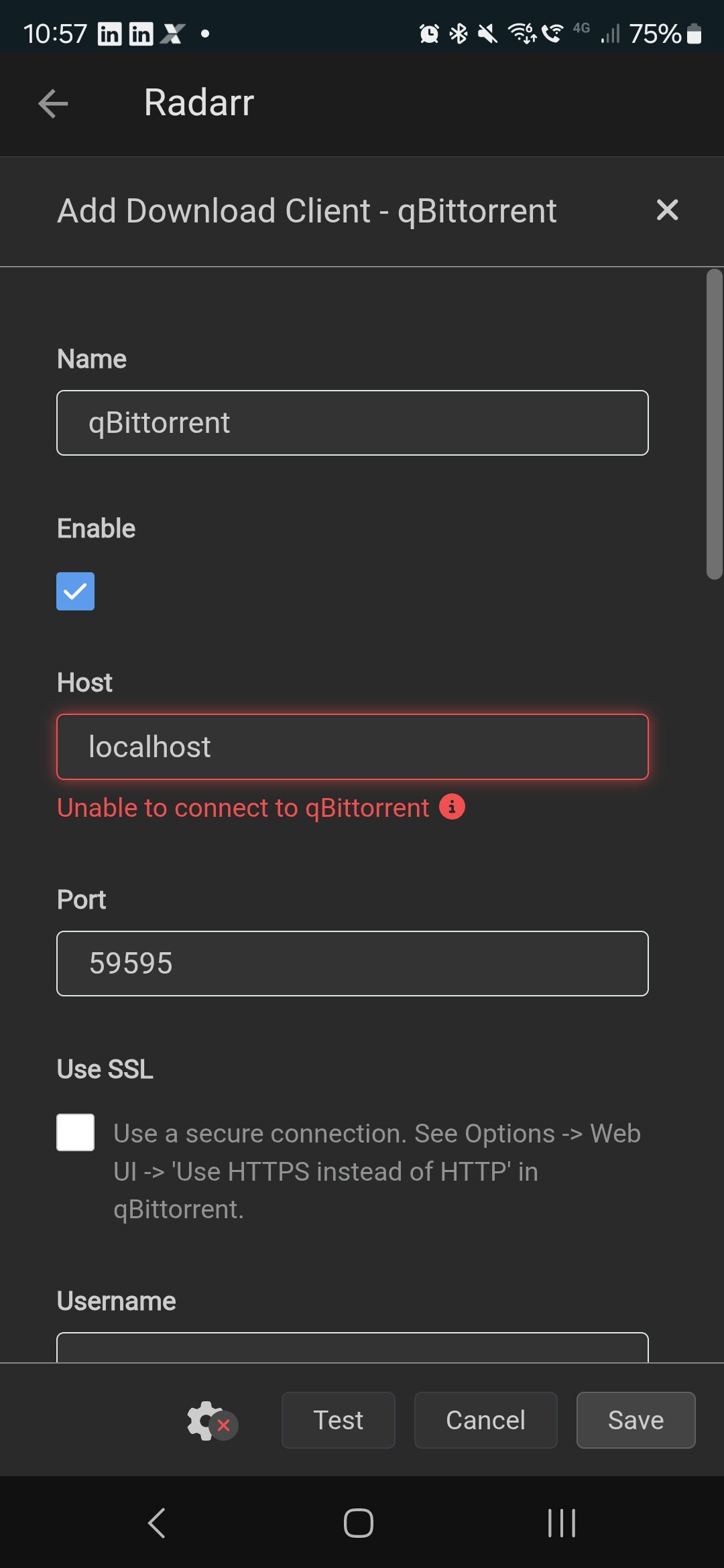Tap the X app notification icon

tap(173, 34)
